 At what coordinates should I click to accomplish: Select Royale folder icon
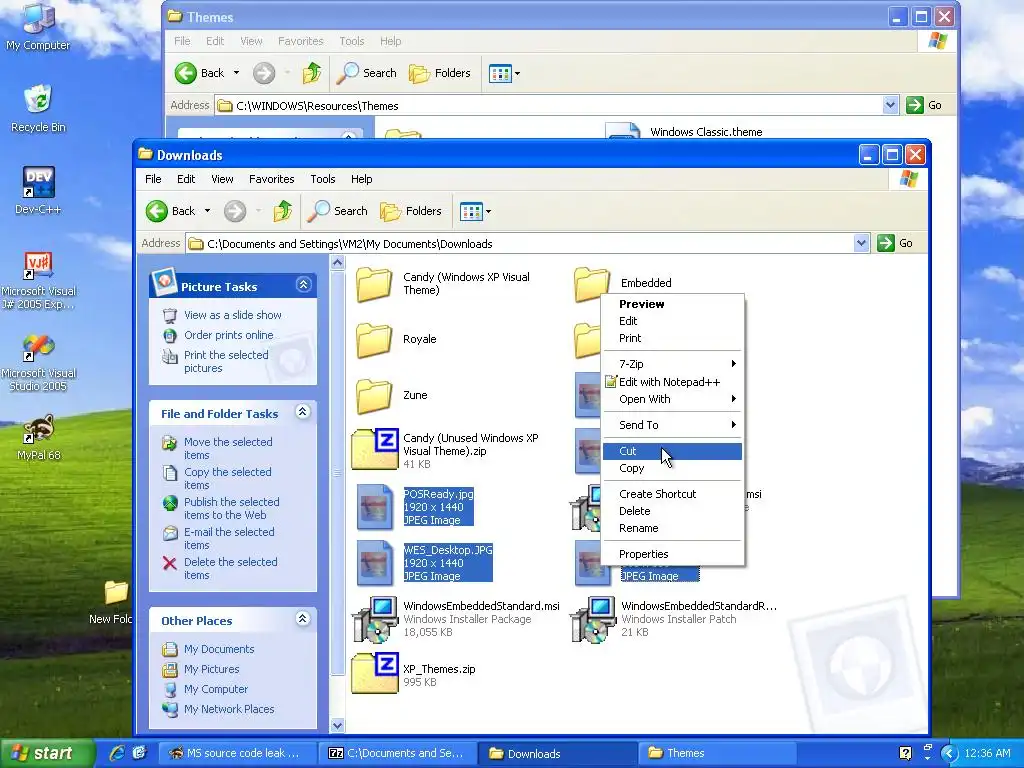point(374,340)
